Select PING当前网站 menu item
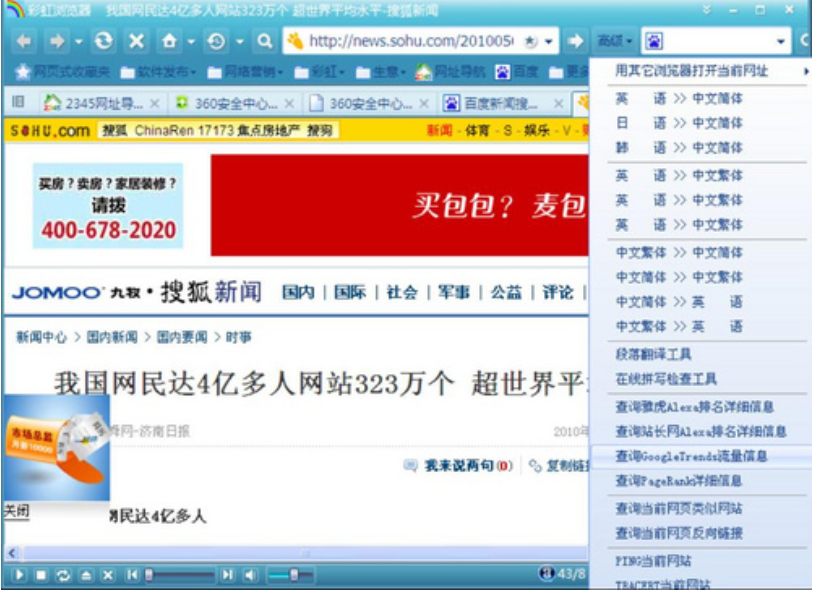 tap(701, 561)
